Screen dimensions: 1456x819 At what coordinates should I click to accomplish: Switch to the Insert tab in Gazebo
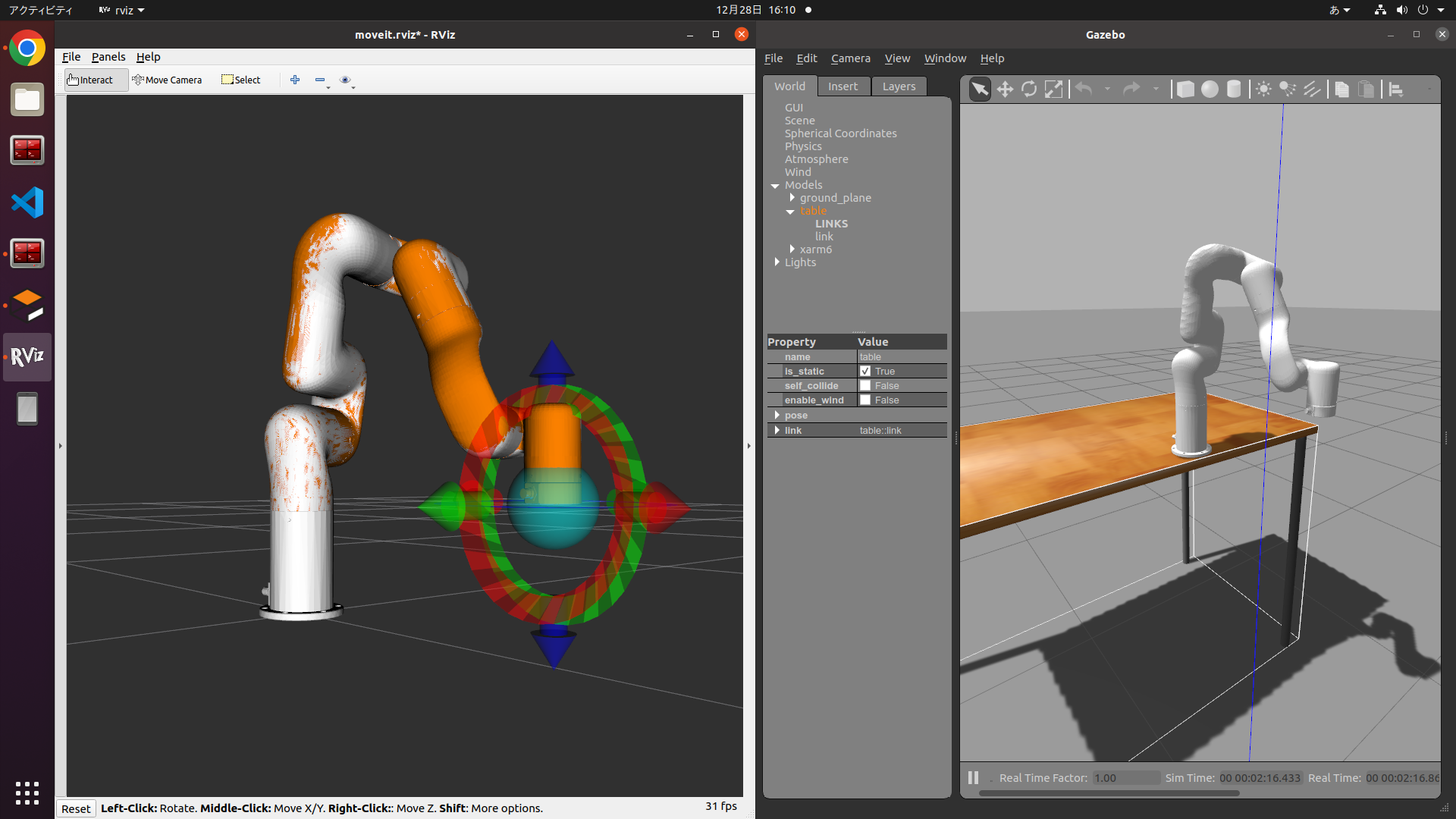click(843, 86)
